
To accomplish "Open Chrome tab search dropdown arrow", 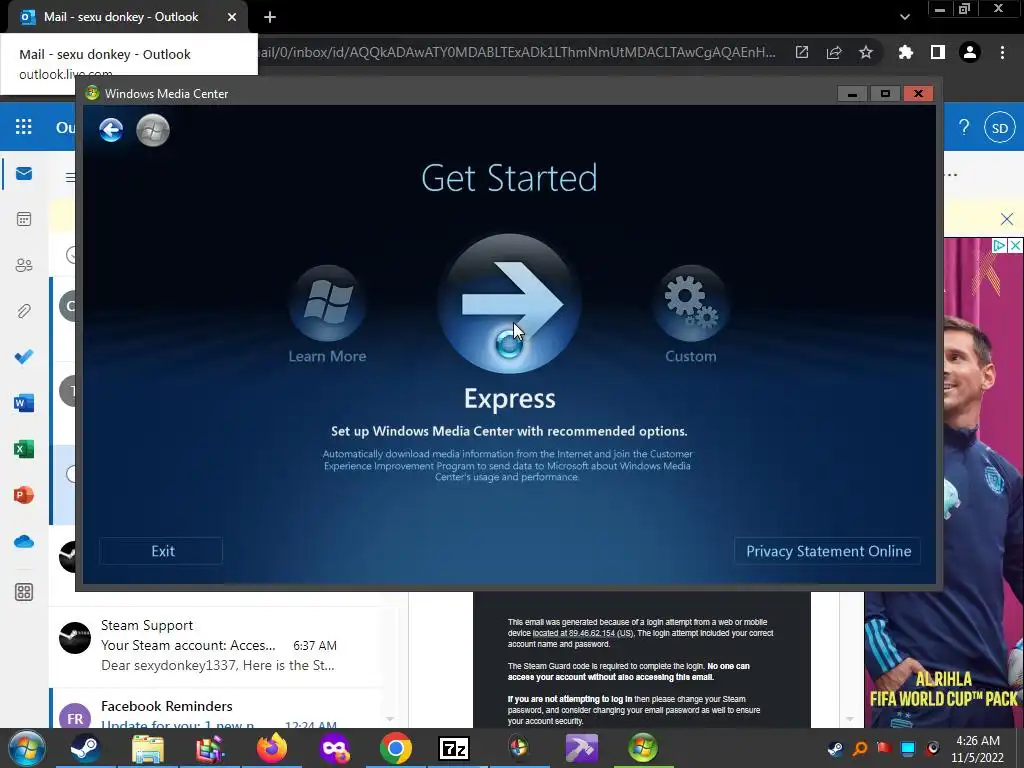I will click(904, 17).
